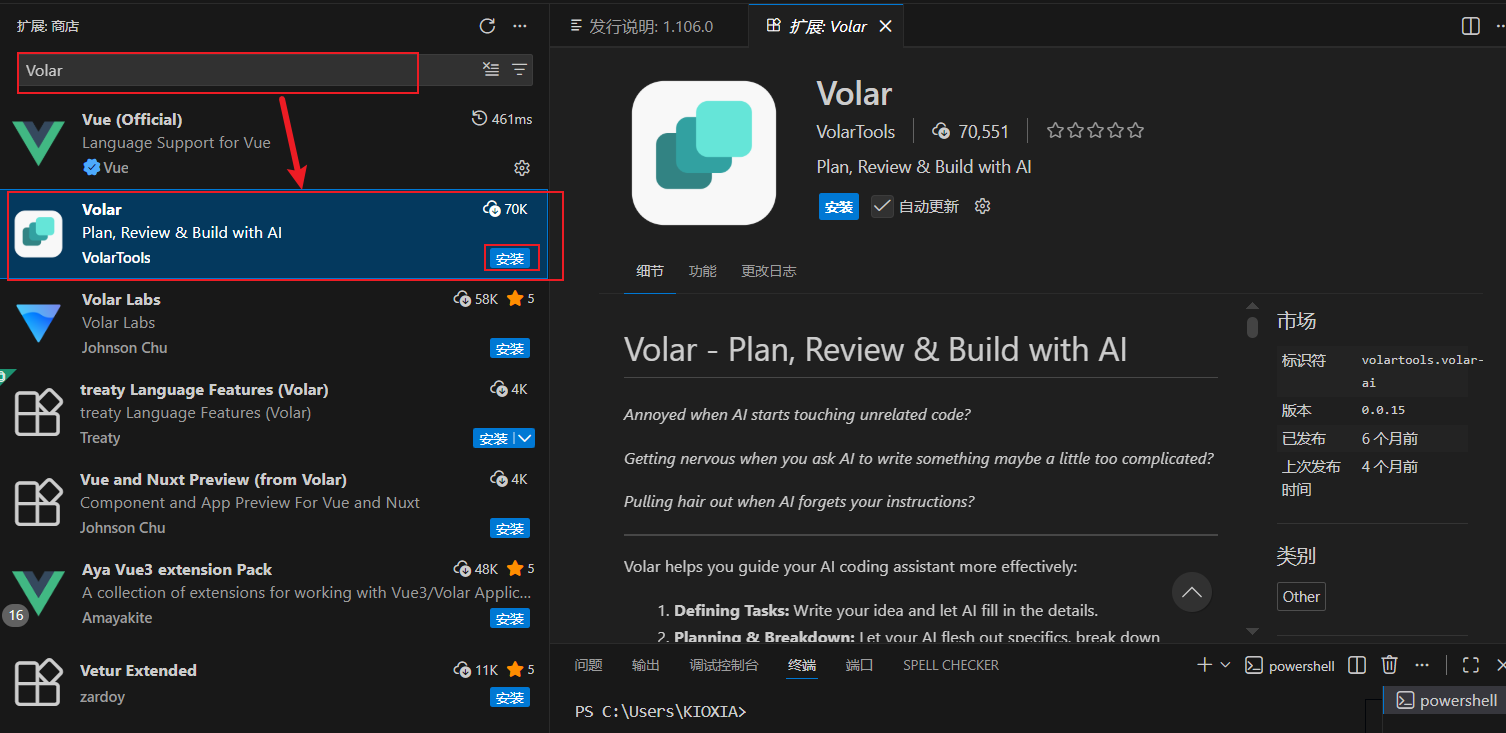Image resolution: width=1506 pixels, height=733 pixels.
Task: Select Volar Labs extension icon
Action: point(39,323)
